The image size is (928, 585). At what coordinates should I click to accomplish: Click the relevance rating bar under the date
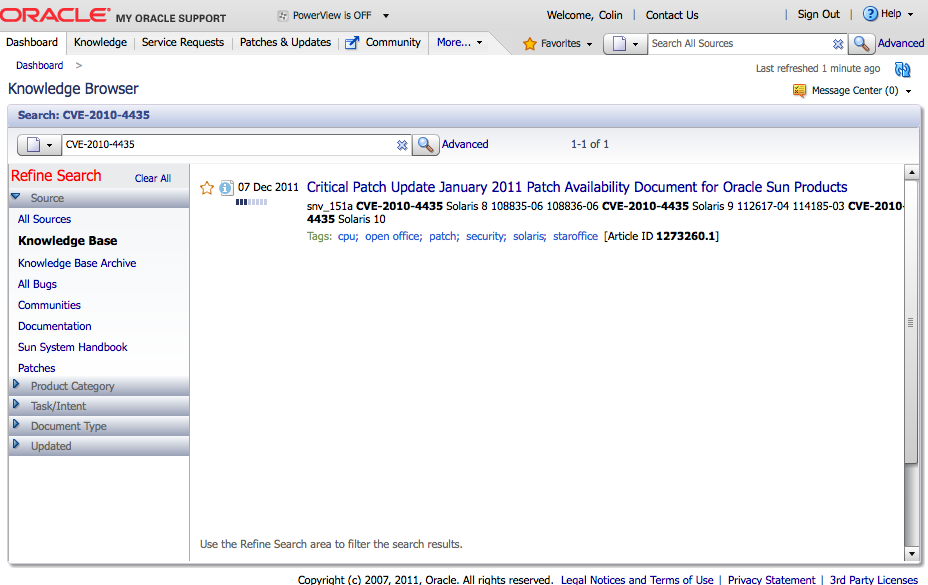tap(252, 202)
